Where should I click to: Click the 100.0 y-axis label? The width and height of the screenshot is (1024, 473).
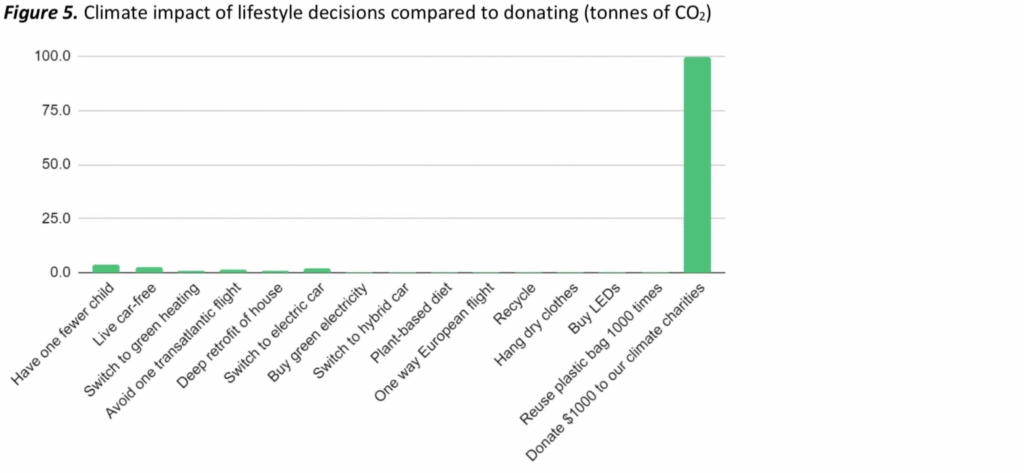click(x=52, y=57)
